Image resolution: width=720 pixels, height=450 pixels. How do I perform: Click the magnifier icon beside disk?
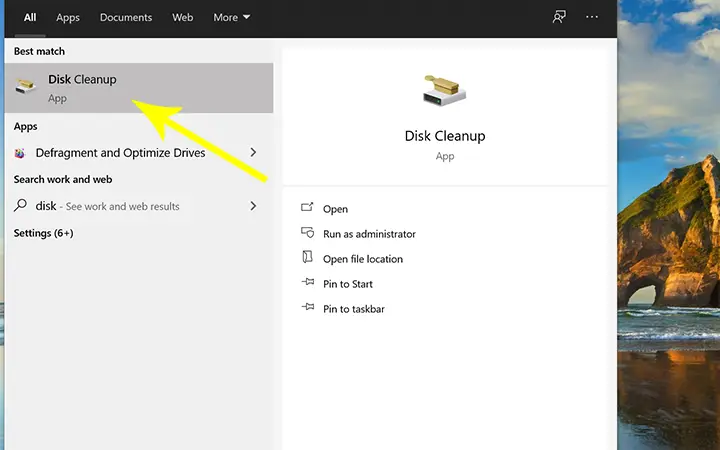click(x=20, y=205)
